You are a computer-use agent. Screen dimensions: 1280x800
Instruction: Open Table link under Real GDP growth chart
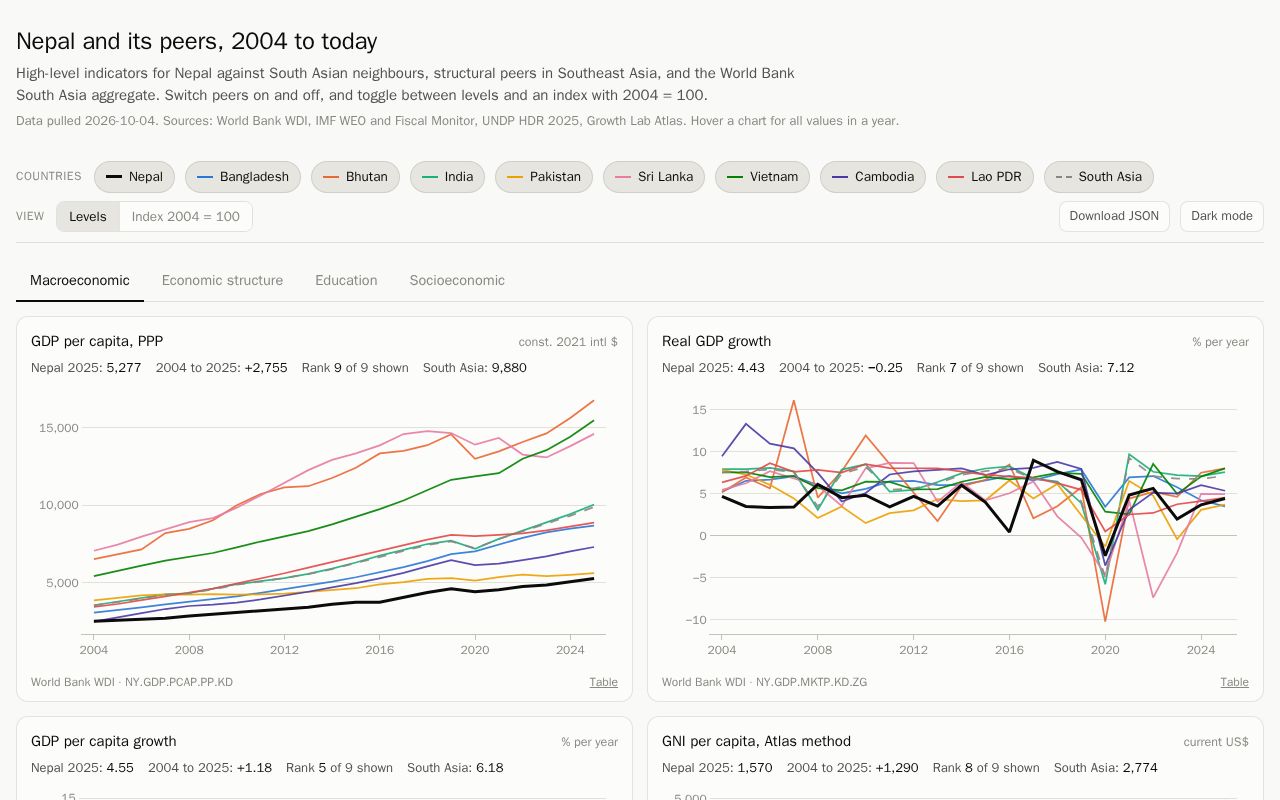pyautogui.click(x=1234, y=682)
